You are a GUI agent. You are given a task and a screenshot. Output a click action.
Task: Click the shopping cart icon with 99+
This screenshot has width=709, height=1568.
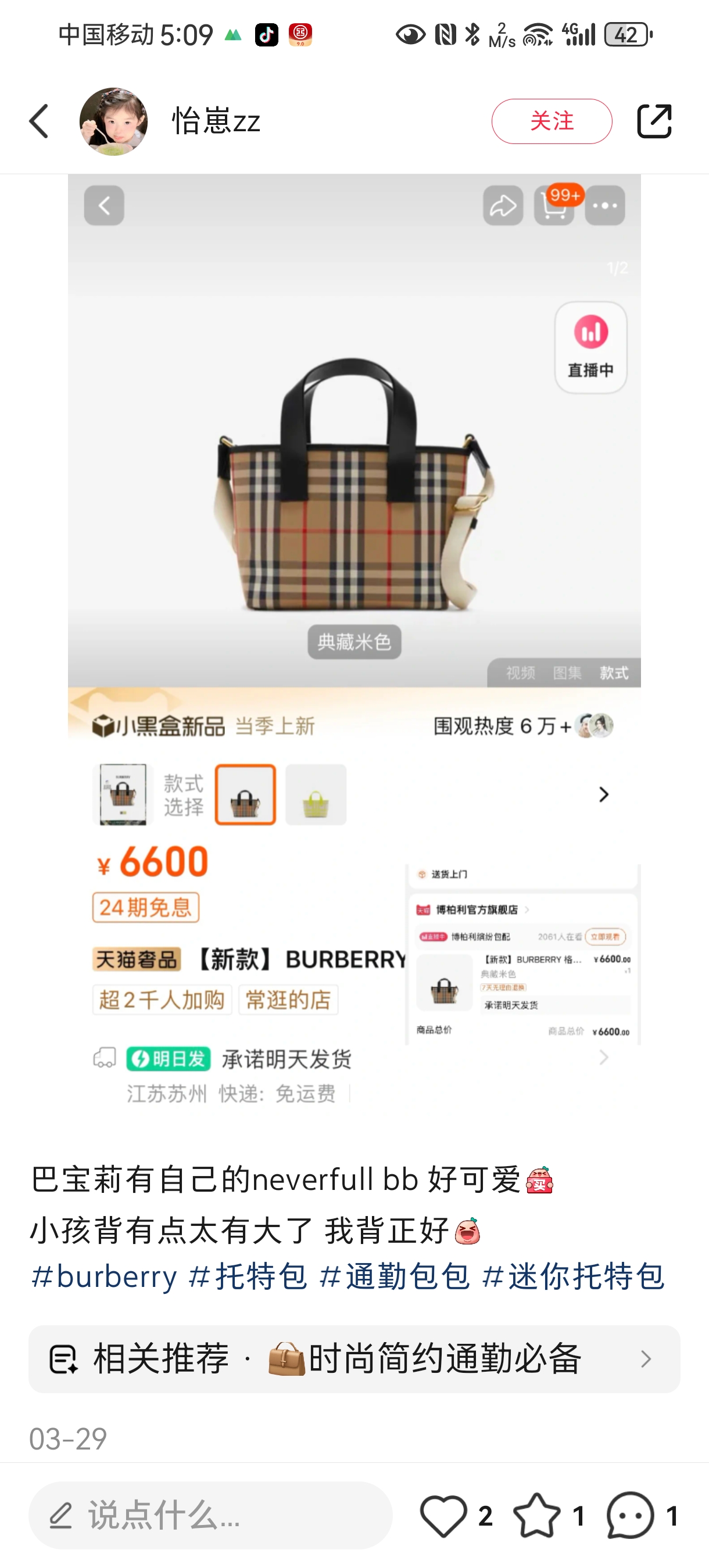tap(554, 206)
